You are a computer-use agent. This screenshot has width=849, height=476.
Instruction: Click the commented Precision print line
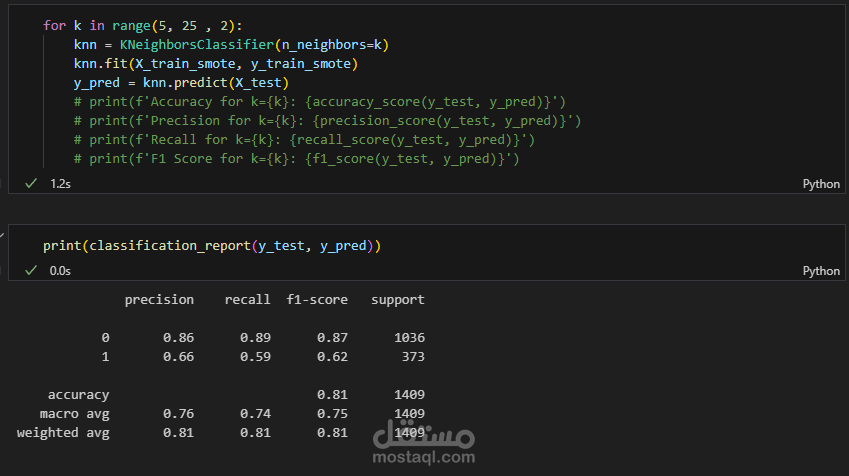[328, 120]
